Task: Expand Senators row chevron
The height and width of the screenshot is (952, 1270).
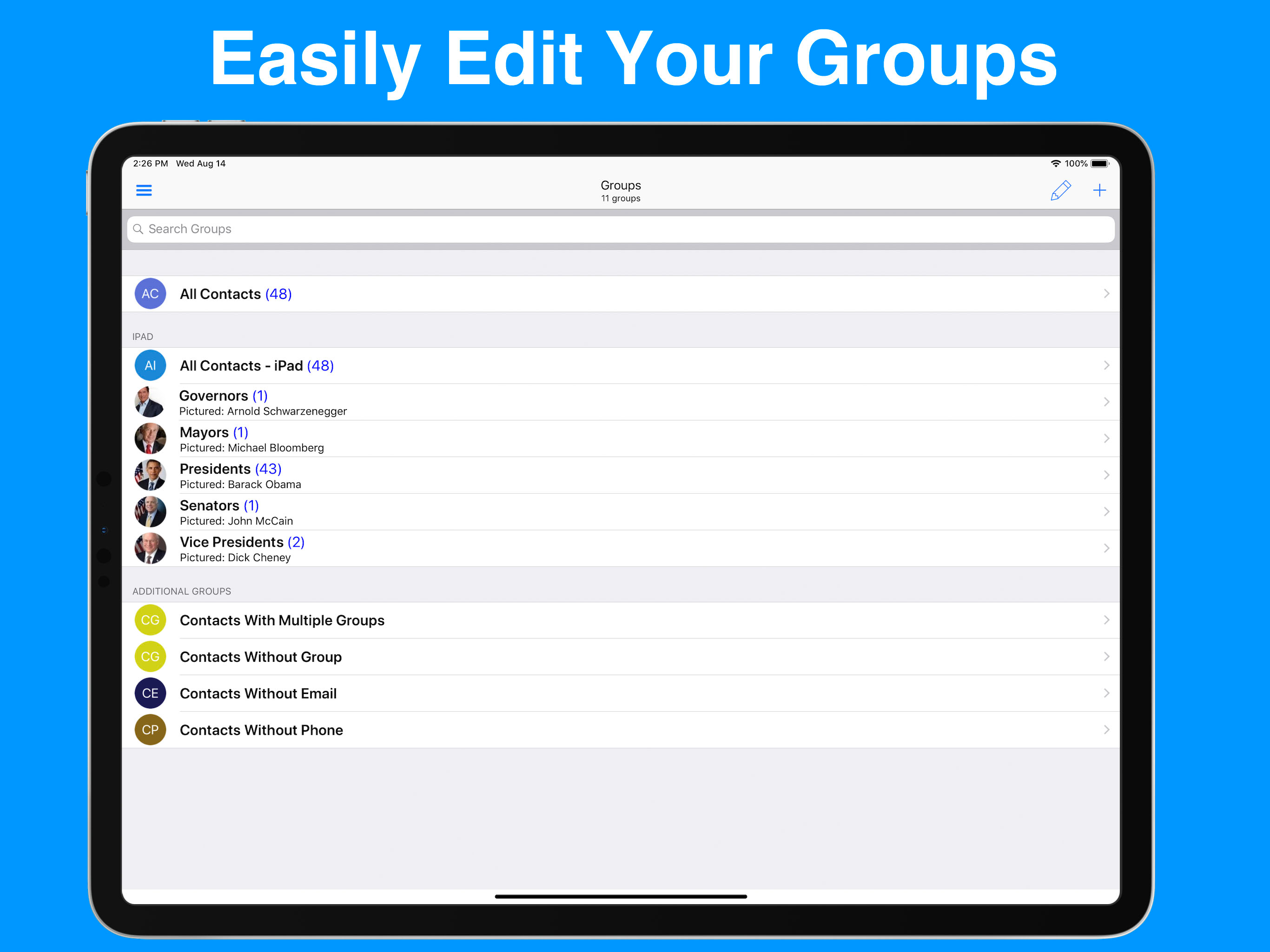Action: coord(1106,512)
